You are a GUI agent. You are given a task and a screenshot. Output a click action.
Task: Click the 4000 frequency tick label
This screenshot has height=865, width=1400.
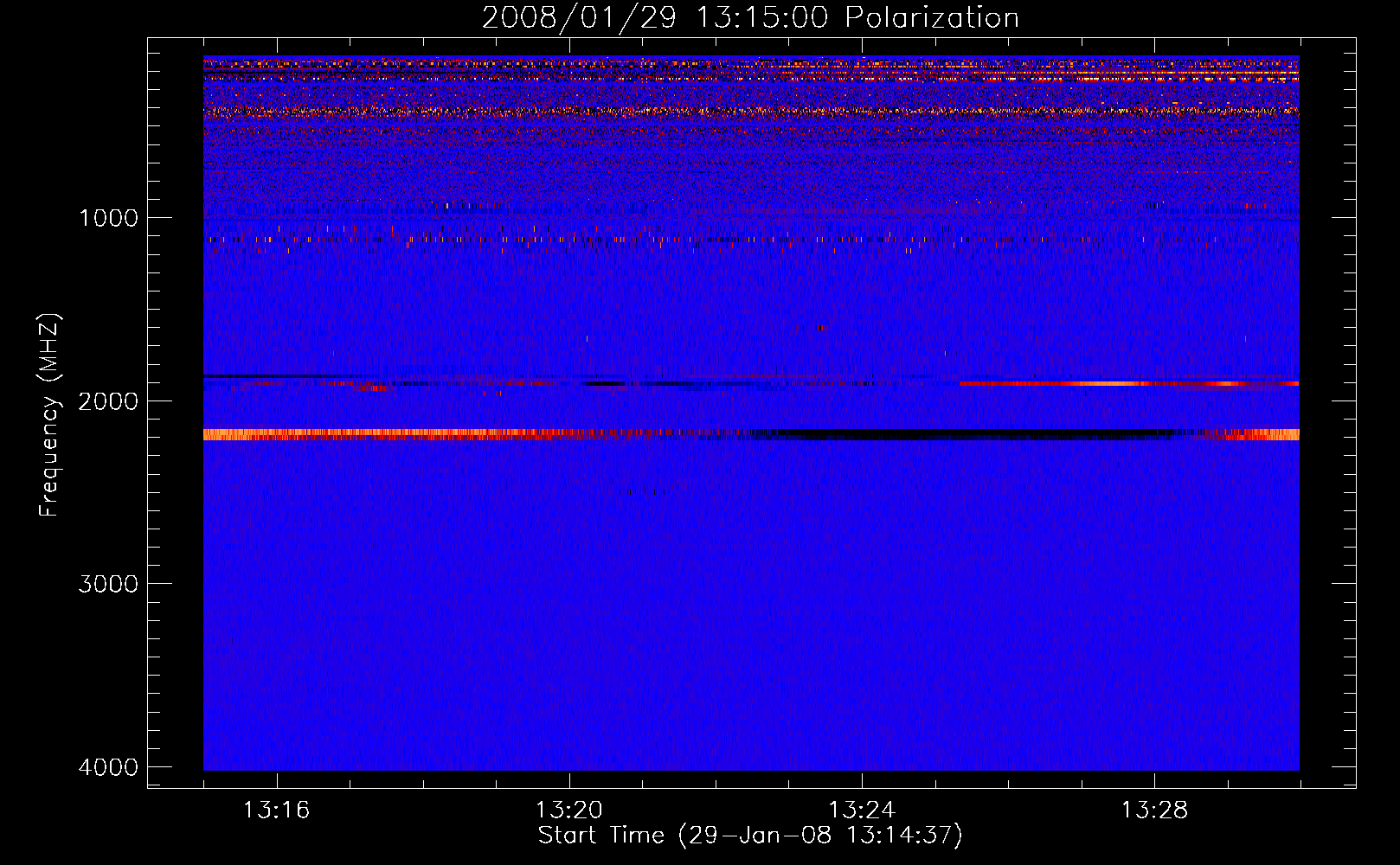coord(108,767)
